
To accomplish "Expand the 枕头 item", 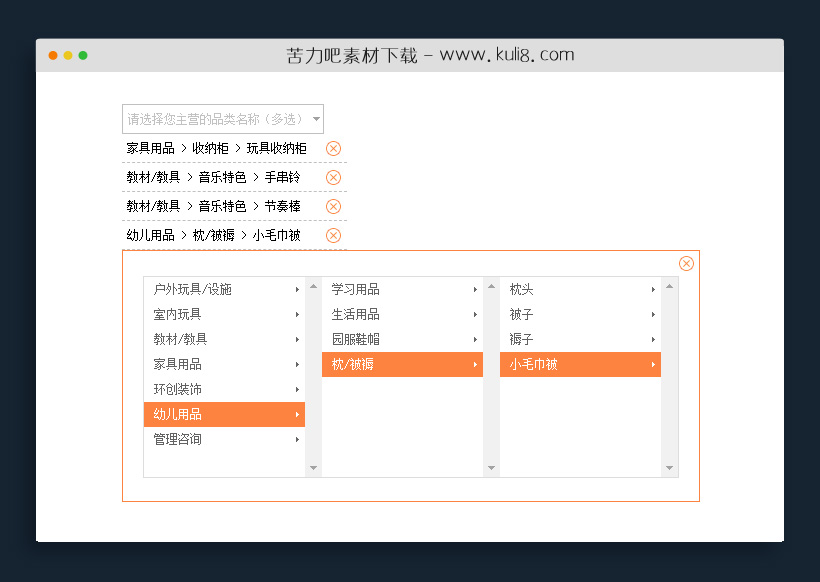I will 653,289.
